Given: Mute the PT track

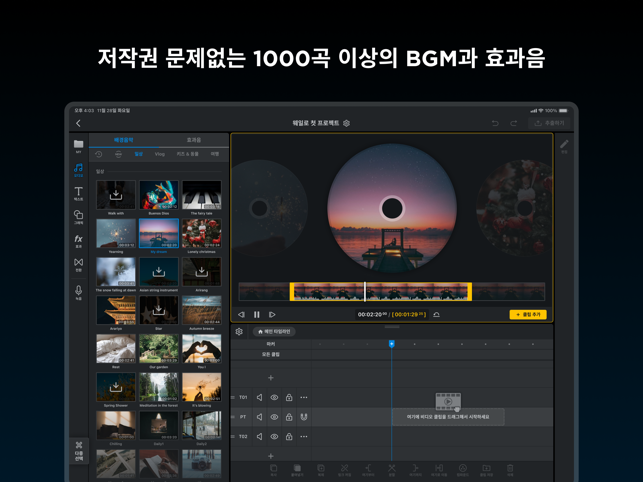Looking at the screenshot, I should tap(259, 417).
